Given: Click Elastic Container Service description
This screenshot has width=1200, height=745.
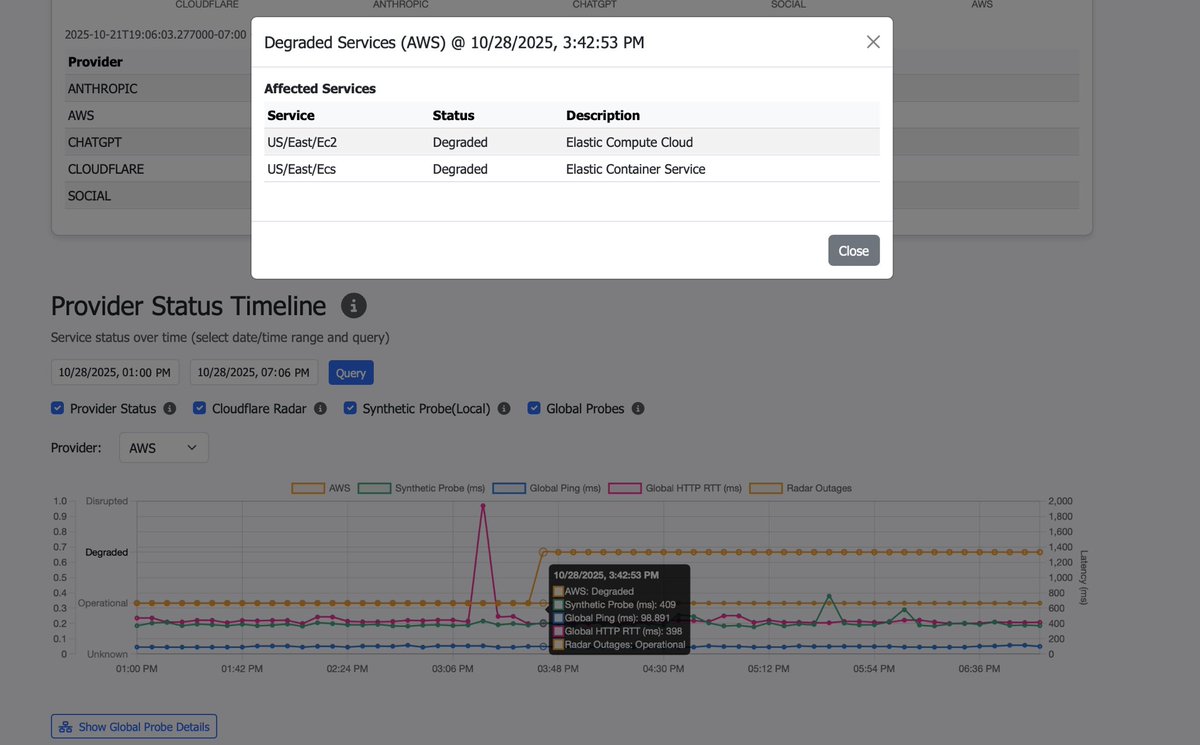Looking at the screenshot, I should coord(636,169).
